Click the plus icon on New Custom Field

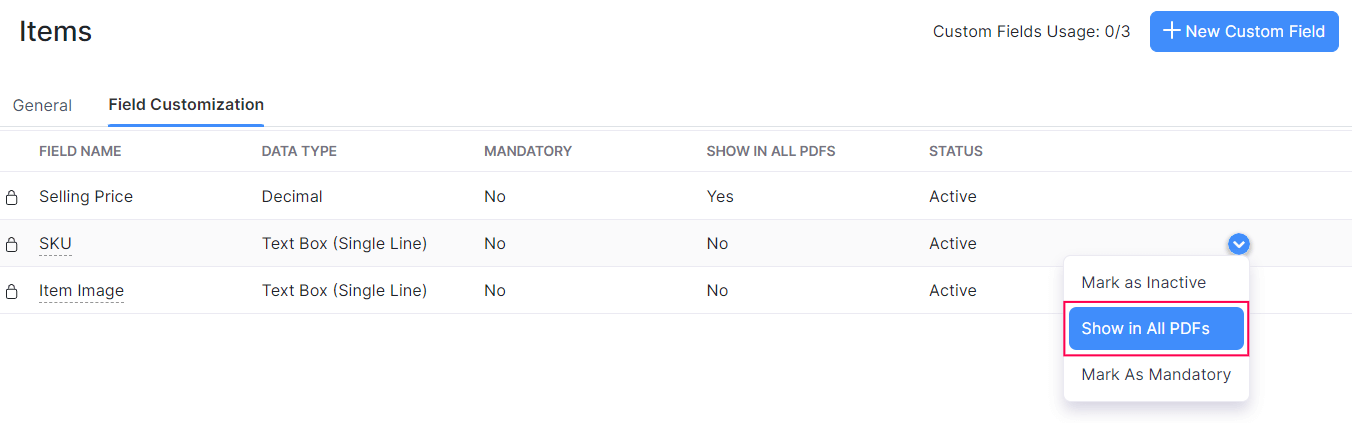(1172, 31)
